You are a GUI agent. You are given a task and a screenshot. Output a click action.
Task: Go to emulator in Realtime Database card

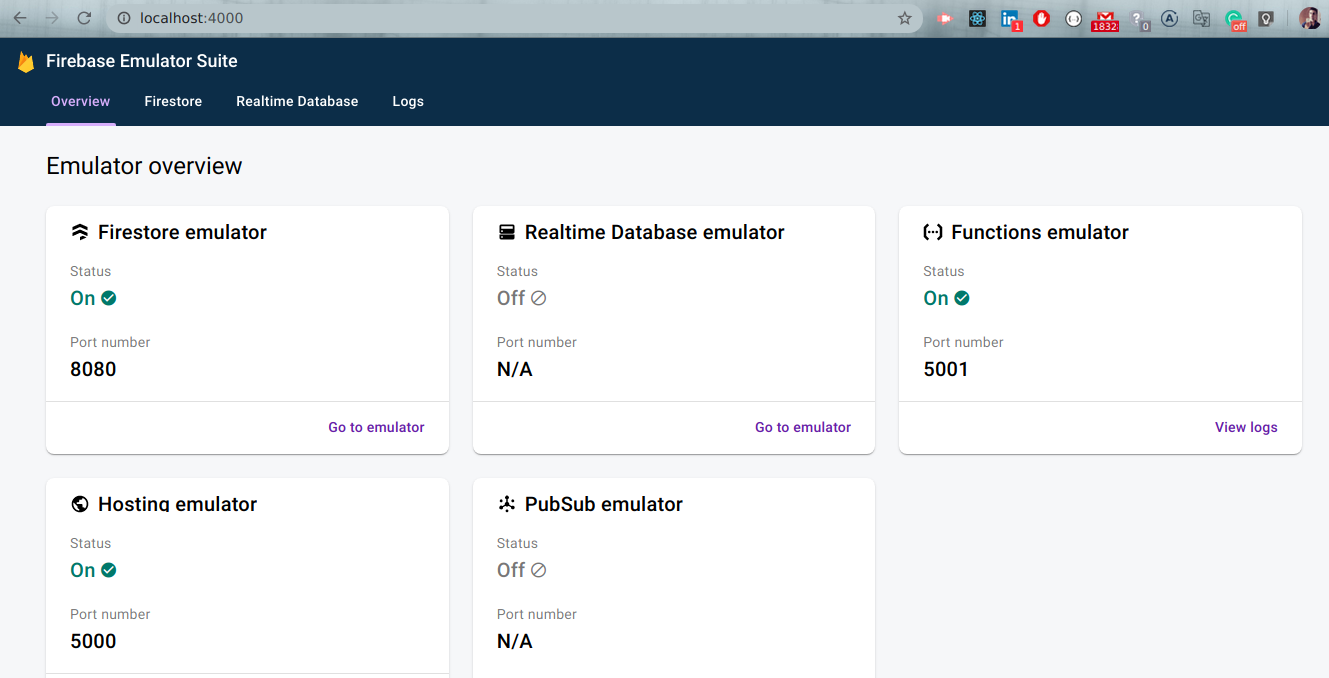tap(803, 427)
